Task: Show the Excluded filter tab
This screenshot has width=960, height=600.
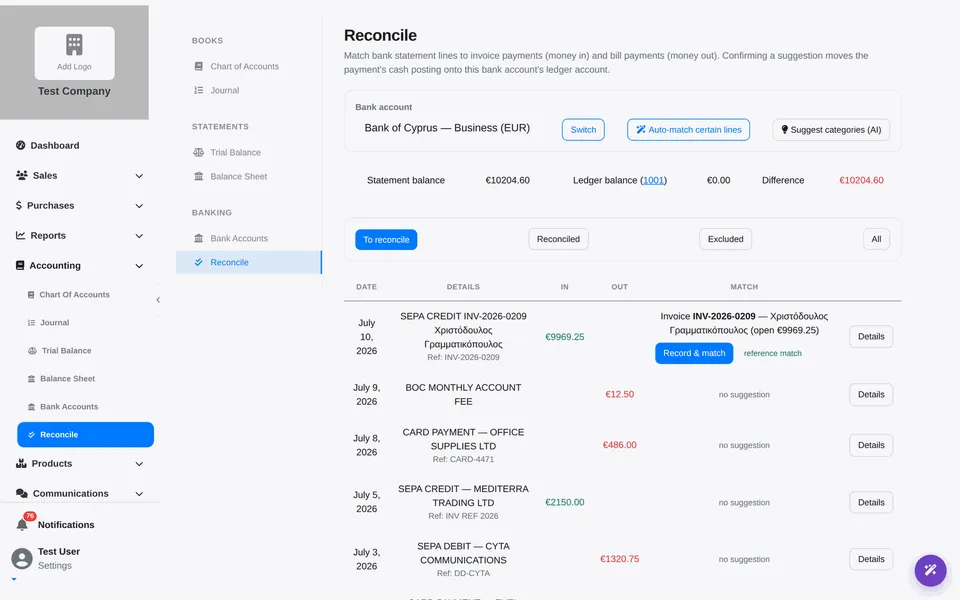Action: pyautogui.click(x=726, y=239)
